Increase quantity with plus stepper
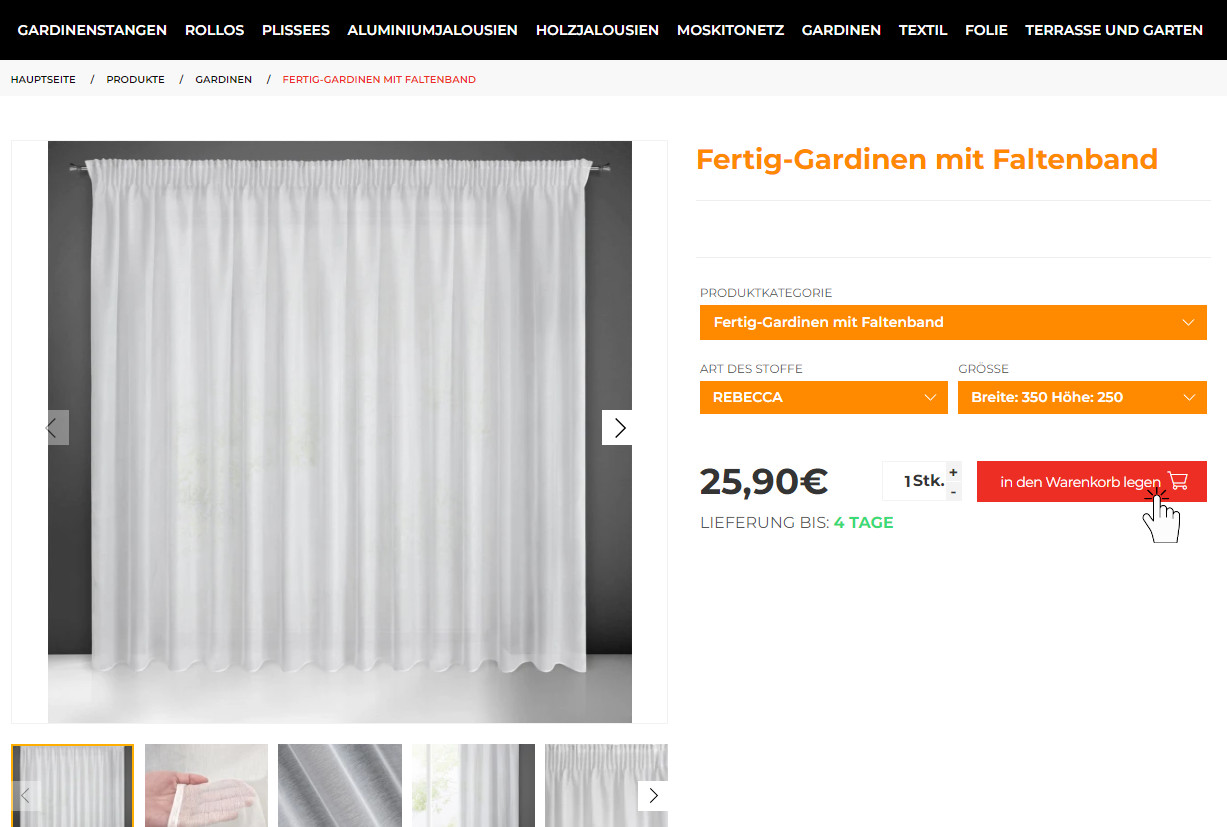 [953, 472]
